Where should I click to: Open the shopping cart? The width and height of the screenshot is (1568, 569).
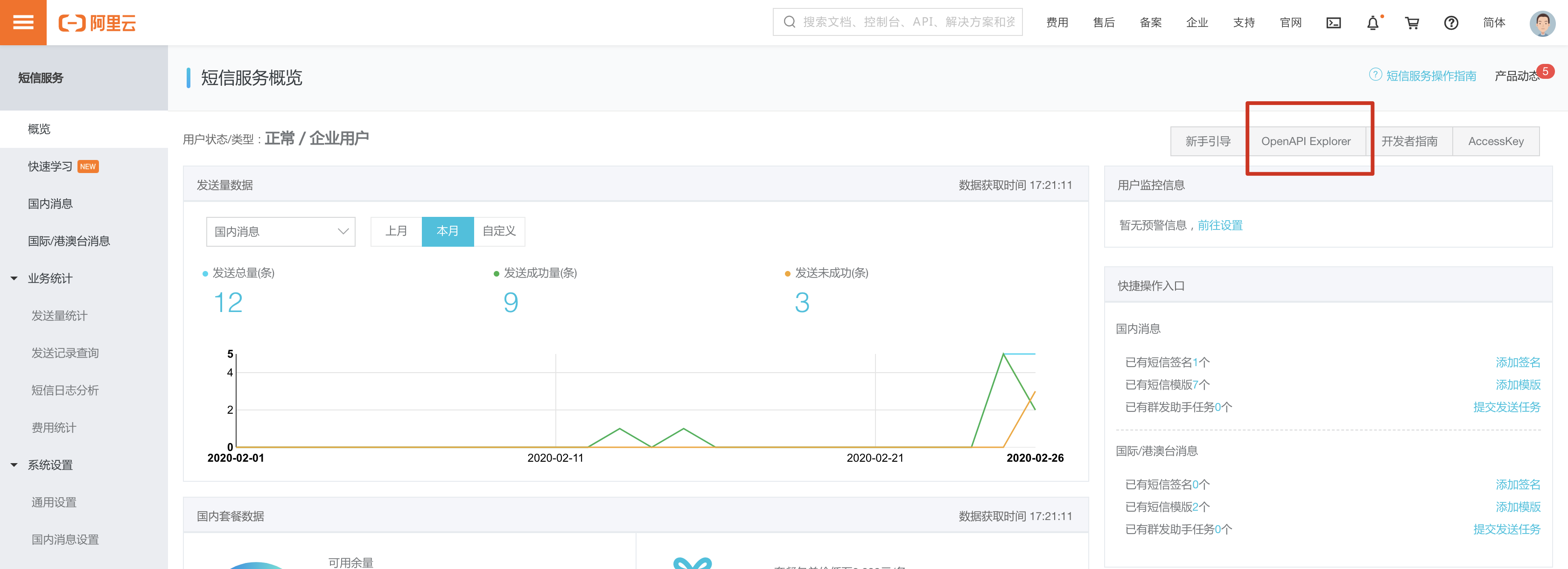(x=1412, y=23)
